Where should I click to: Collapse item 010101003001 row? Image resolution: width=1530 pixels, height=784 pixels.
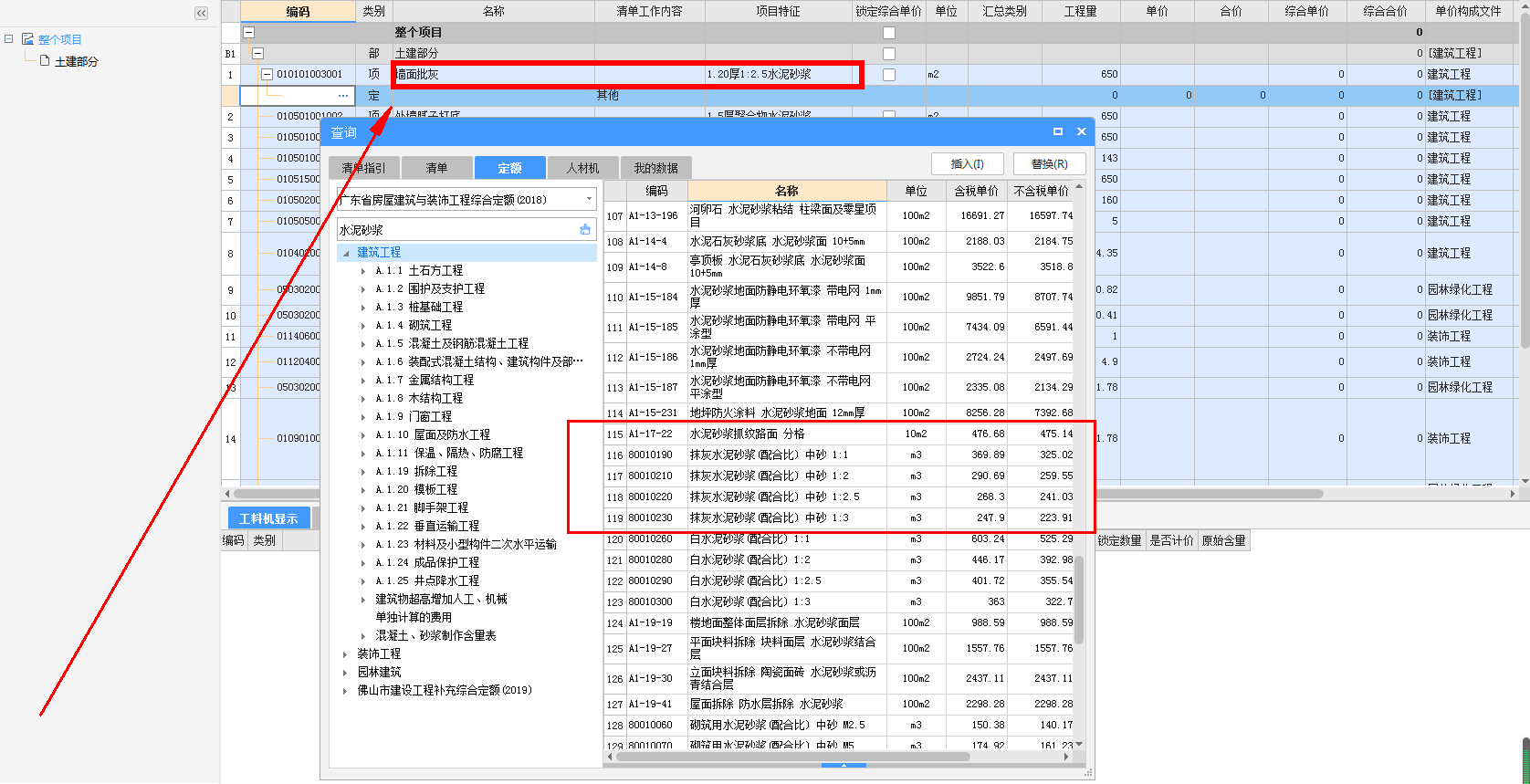pos(267,74)
